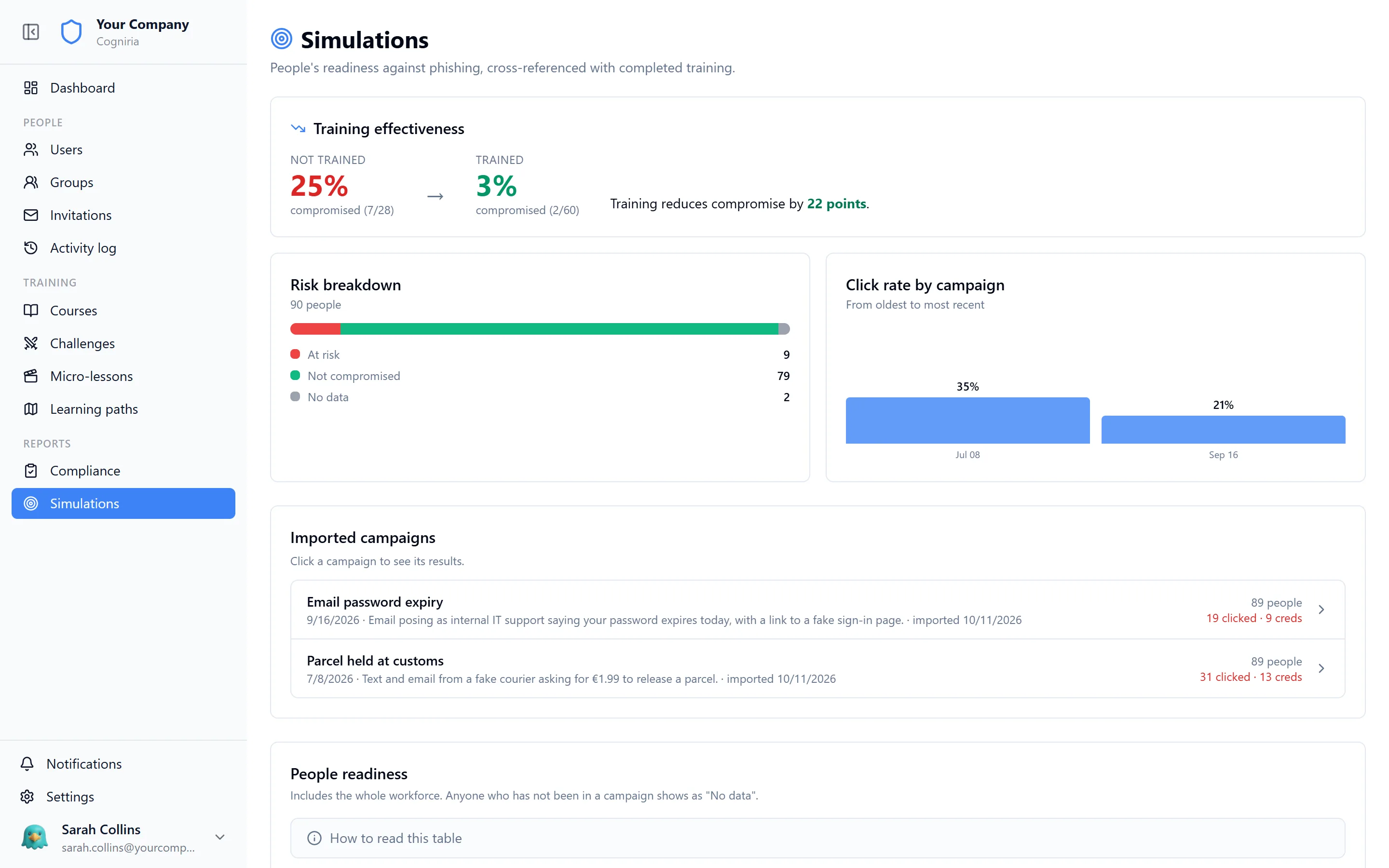Screen dimensions: 1389x868
Task: Click the "Not compromised" legend label
Action: (354, 376)
